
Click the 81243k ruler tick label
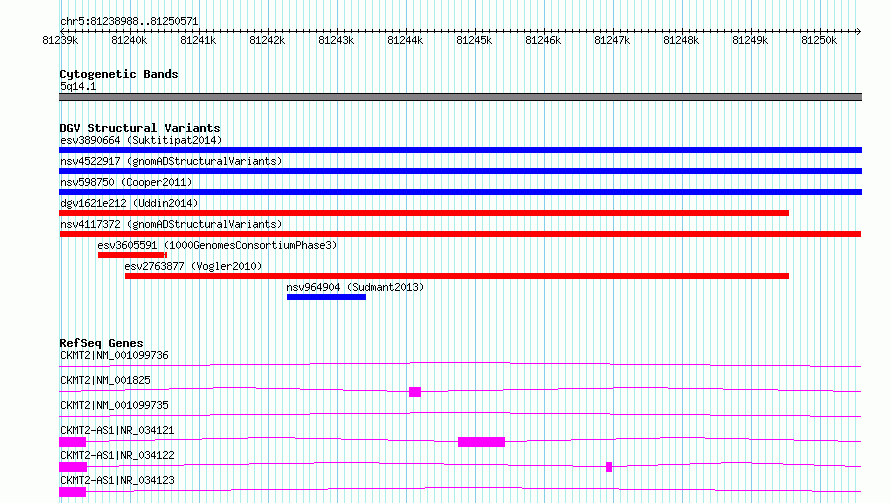336,40
